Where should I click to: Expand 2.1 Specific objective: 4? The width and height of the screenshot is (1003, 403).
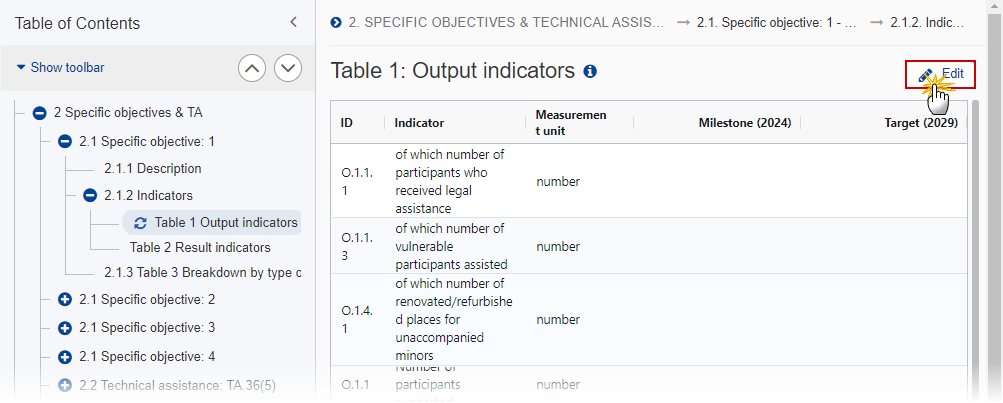65,356
